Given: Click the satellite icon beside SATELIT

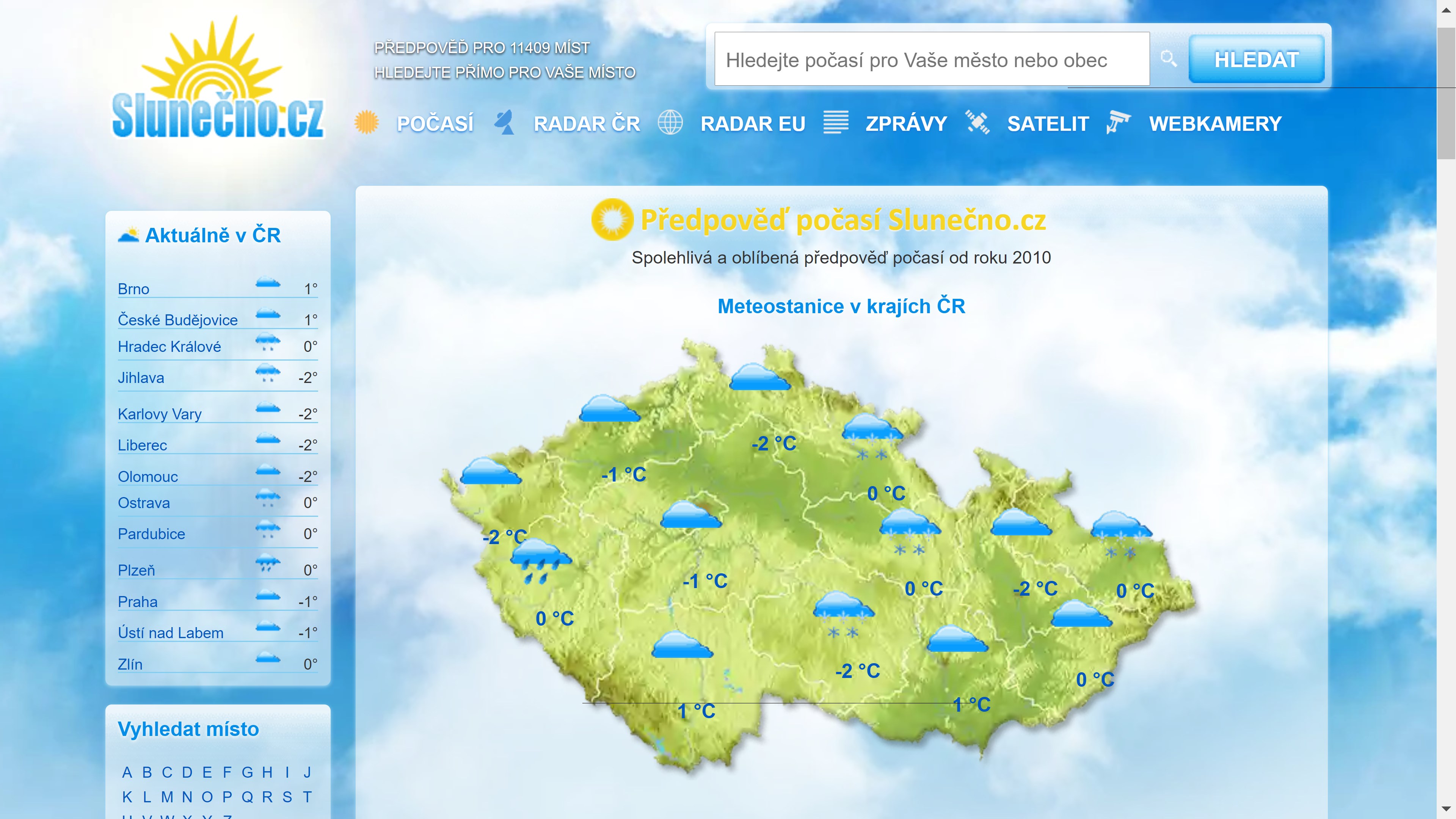Looking at the screenshot, I should (977, 122).
